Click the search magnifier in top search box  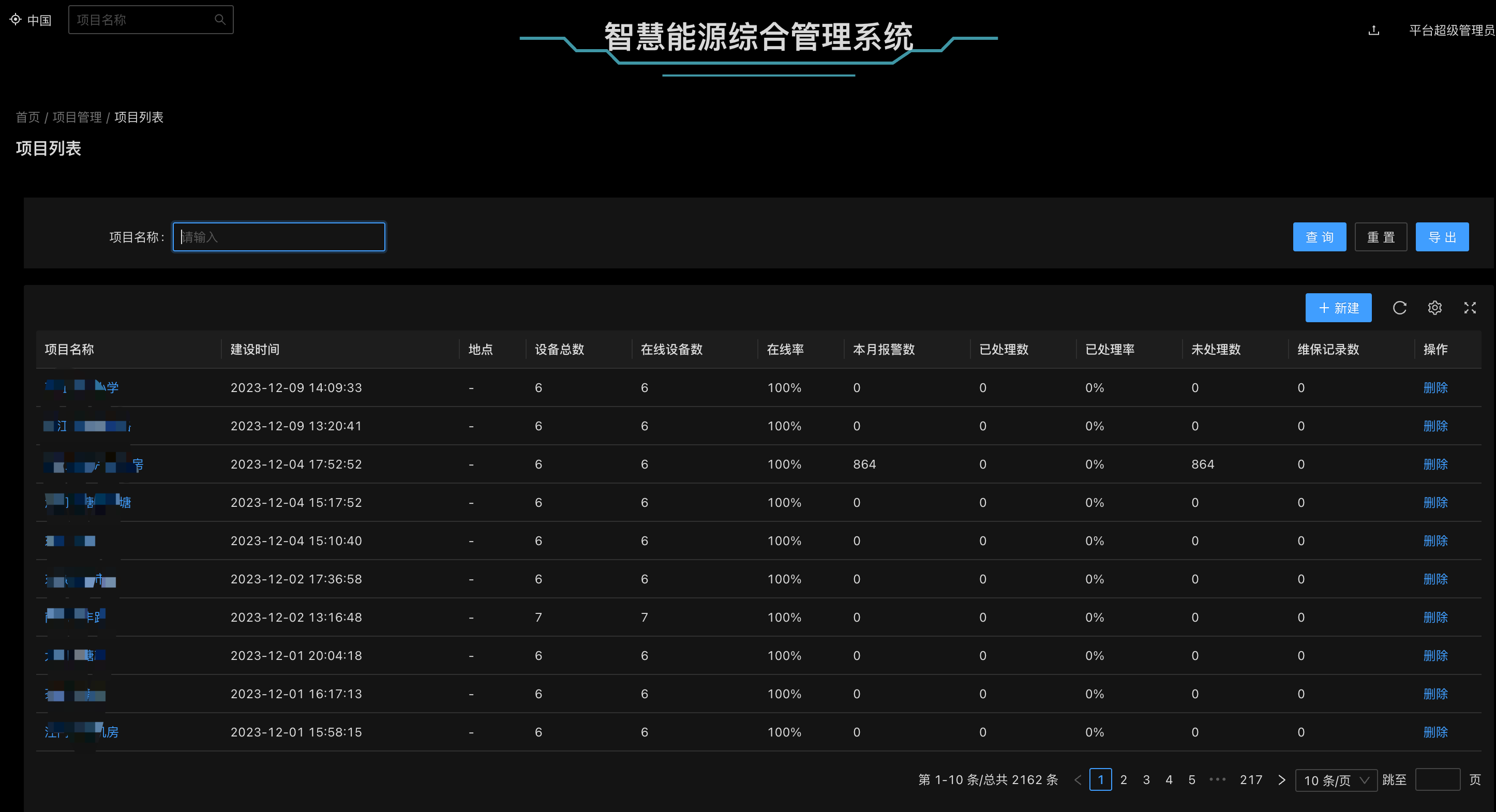click(x=220, y=20)
